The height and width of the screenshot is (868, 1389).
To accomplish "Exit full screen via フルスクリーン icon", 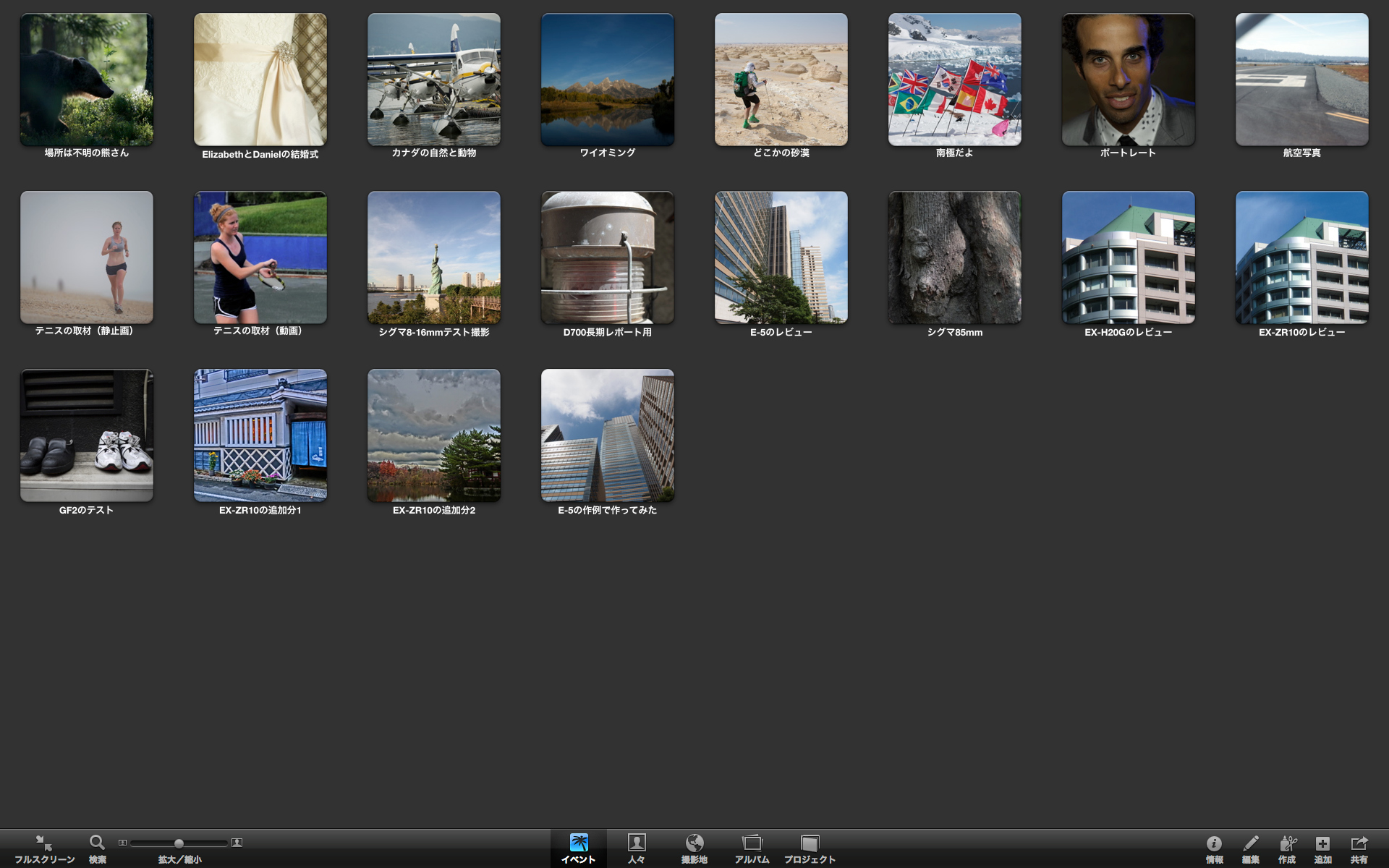I will point(44,843).
